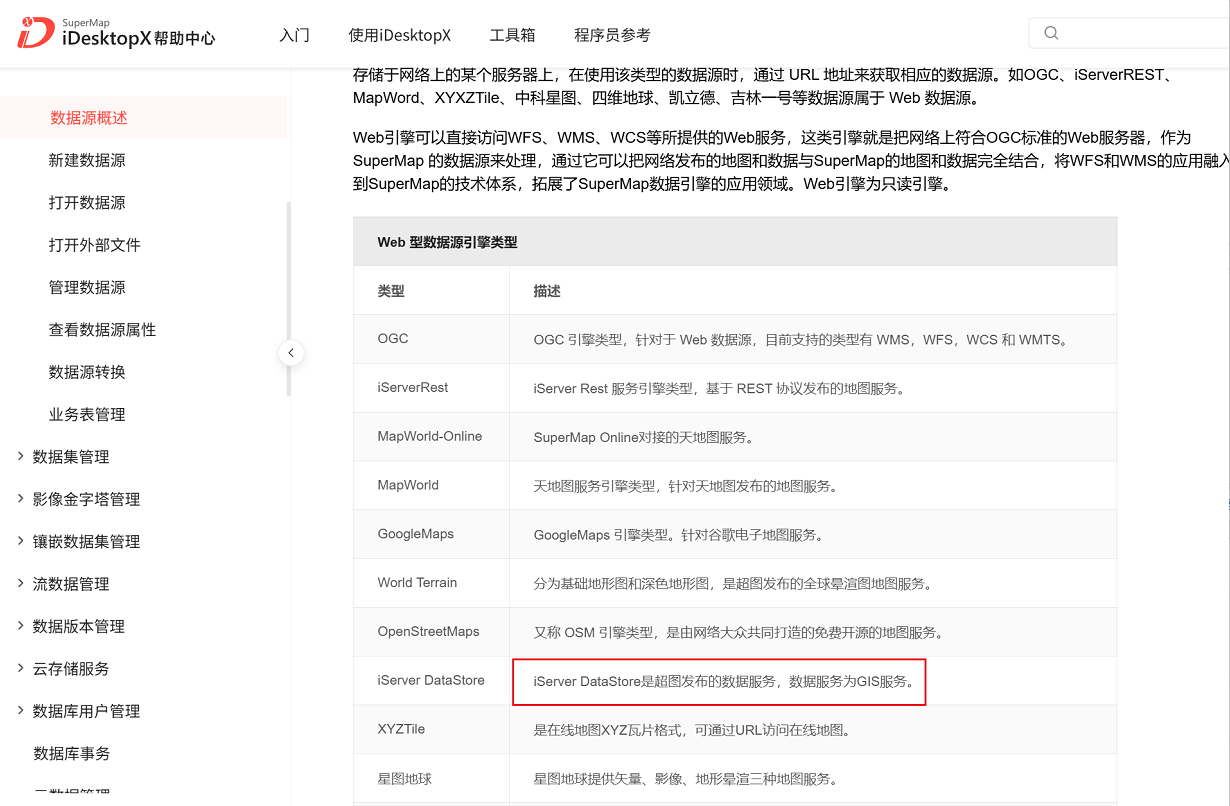Open the 打开数据源 page
This screenshot has width=1230, height=806.
87,202
